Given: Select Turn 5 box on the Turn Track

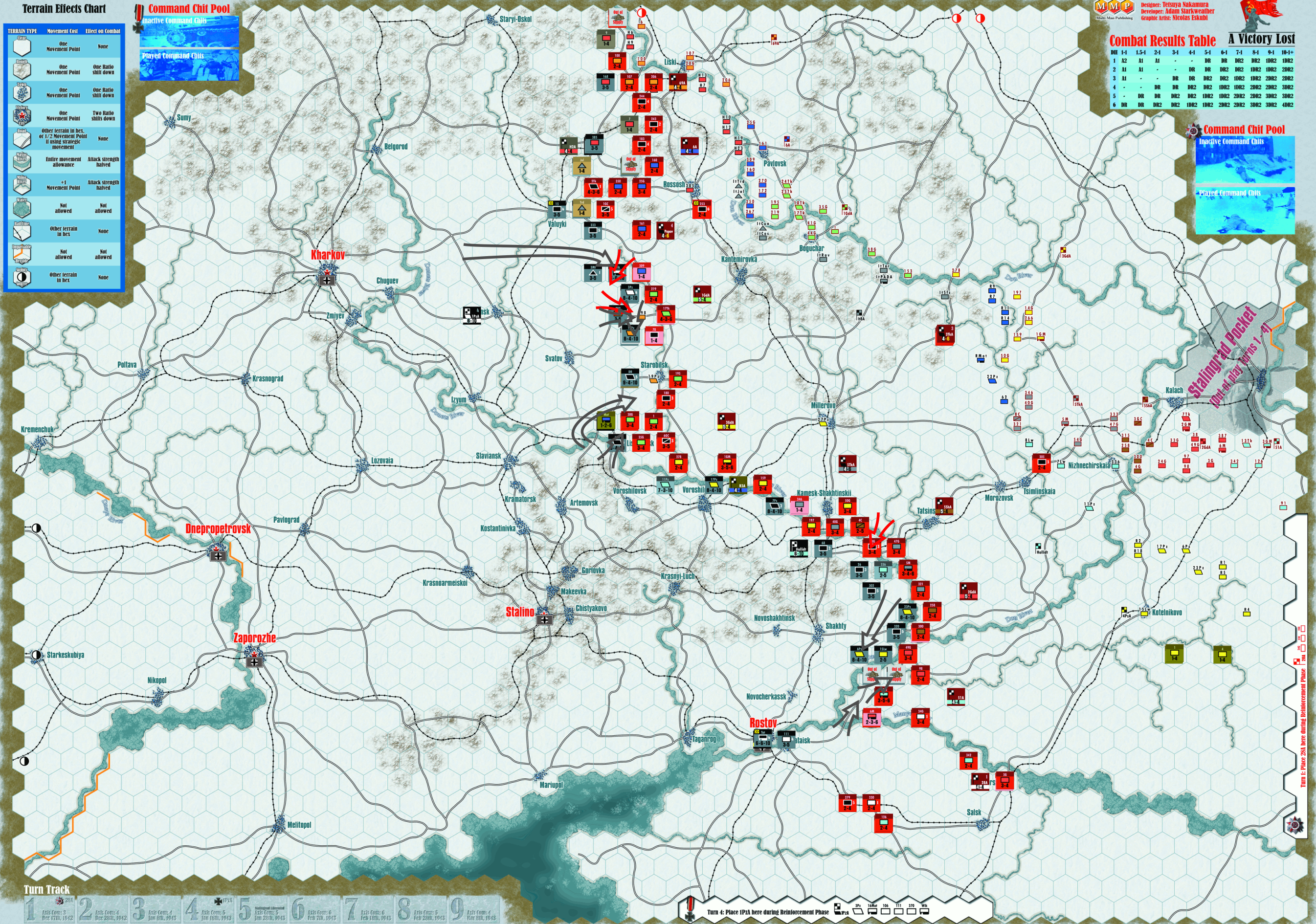Looking at the screenshot, I should [262, 909].
